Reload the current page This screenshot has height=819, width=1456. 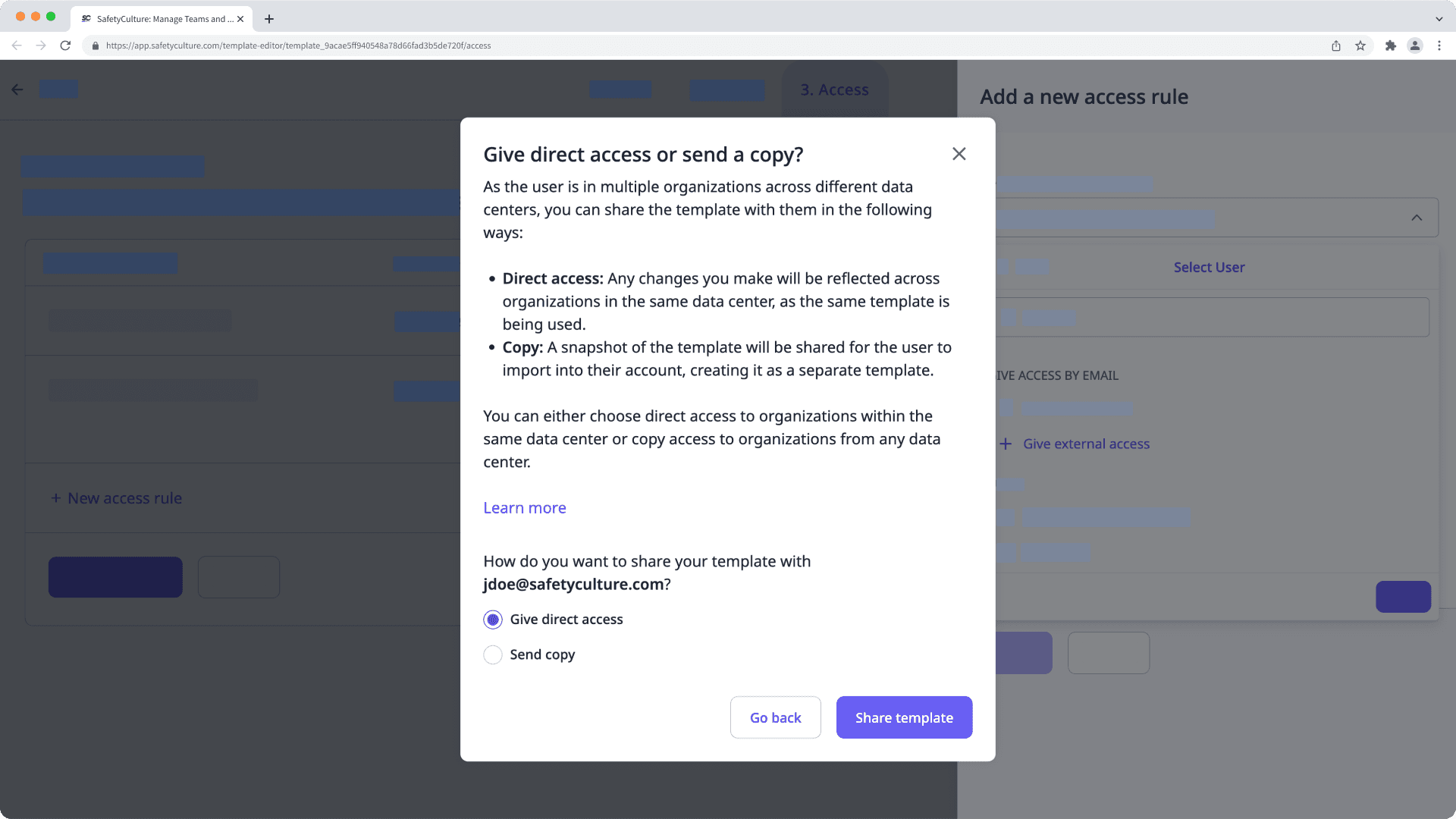coord(65,45)
